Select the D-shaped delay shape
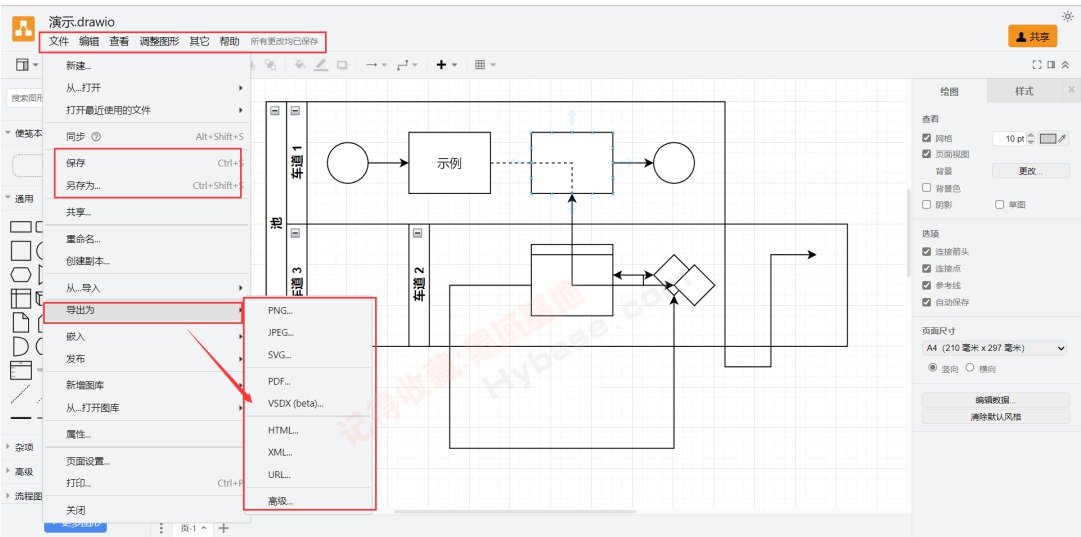 (x=21, y=346)
